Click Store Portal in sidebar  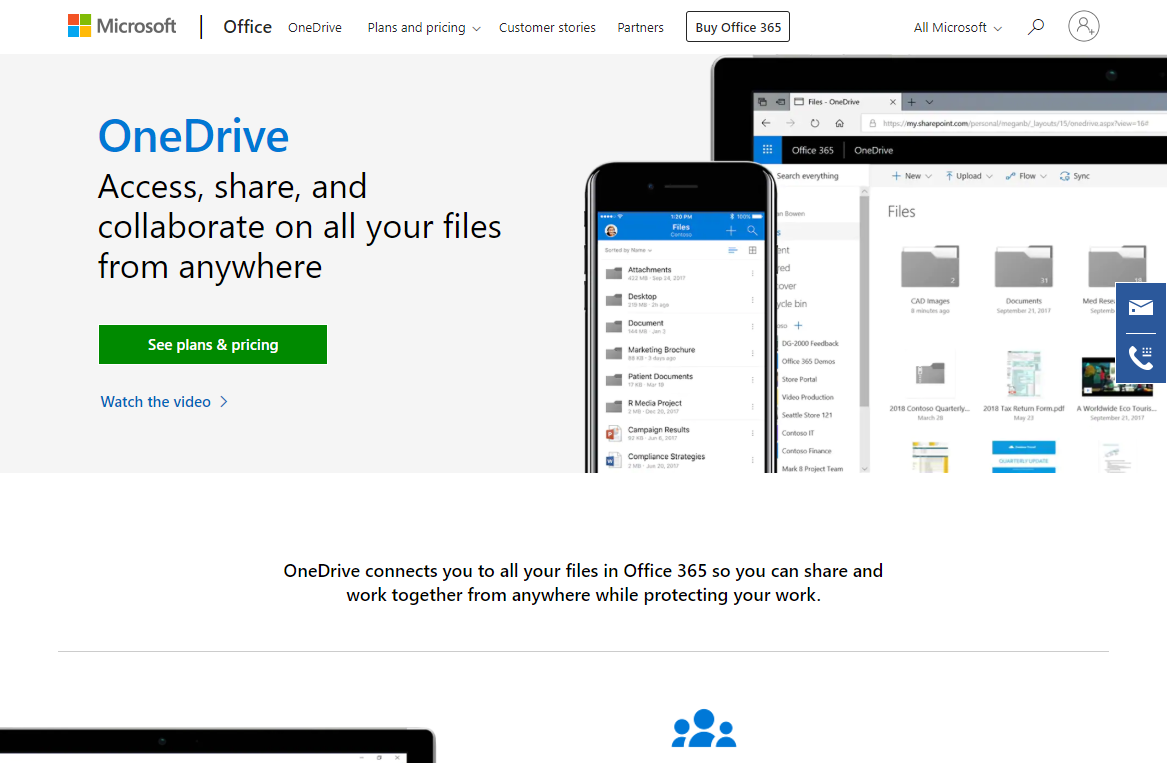click(799, 380)
